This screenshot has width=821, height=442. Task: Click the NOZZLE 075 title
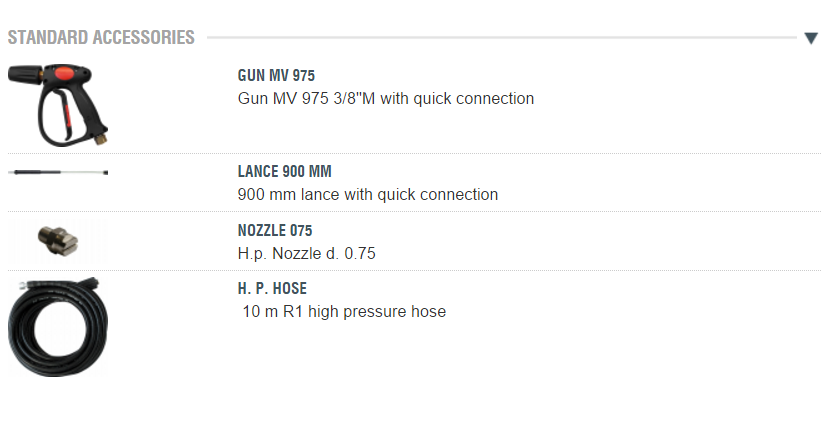275,230
